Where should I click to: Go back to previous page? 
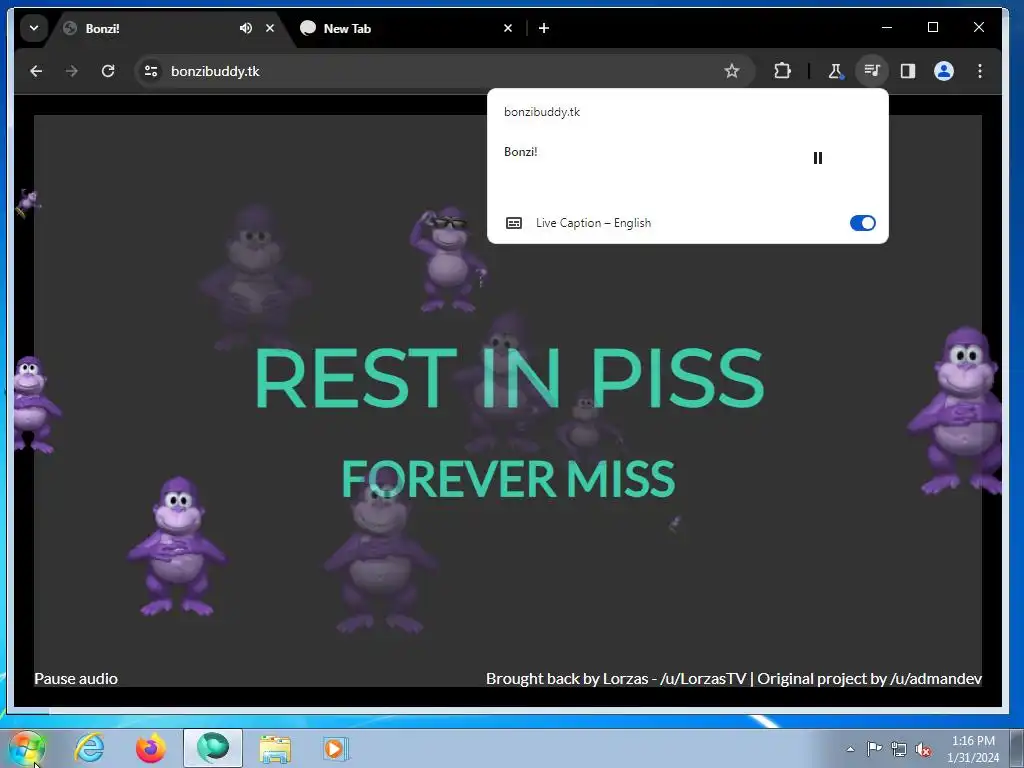pyautogui.click(x=36, y=71)
